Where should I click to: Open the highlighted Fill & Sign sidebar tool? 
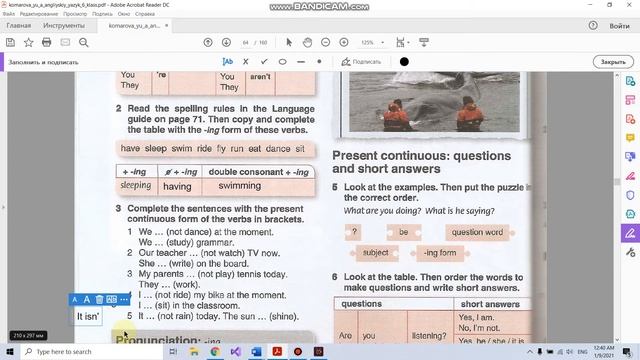click(630, 233)
